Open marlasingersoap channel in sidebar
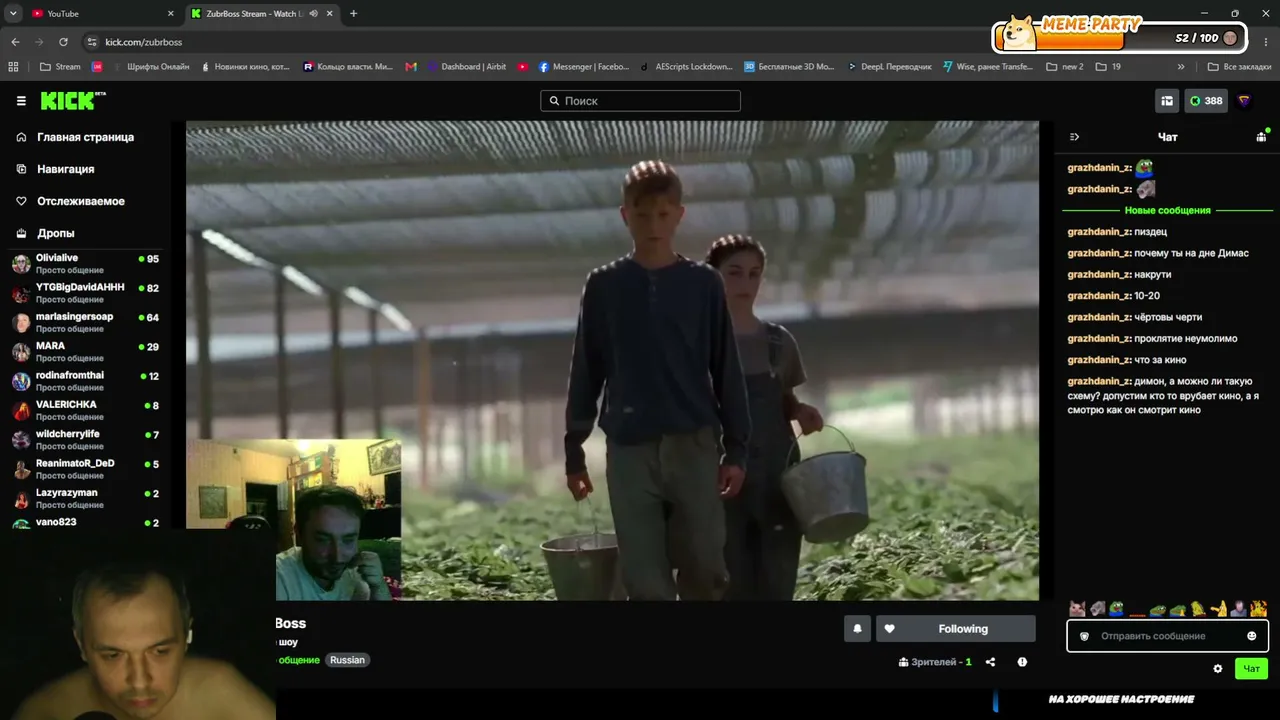The image size is (1280, 720). click(x=85, y=322)
